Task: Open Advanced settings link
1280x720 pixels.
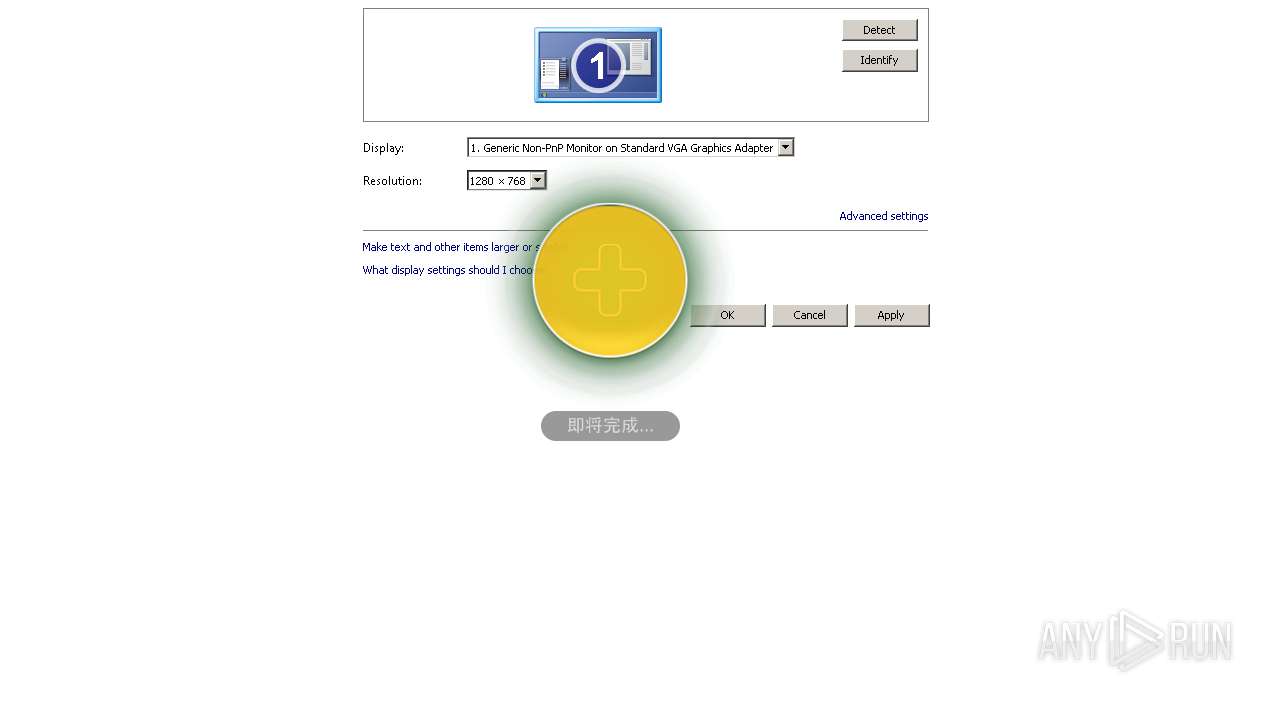Action: coord(884,216)
